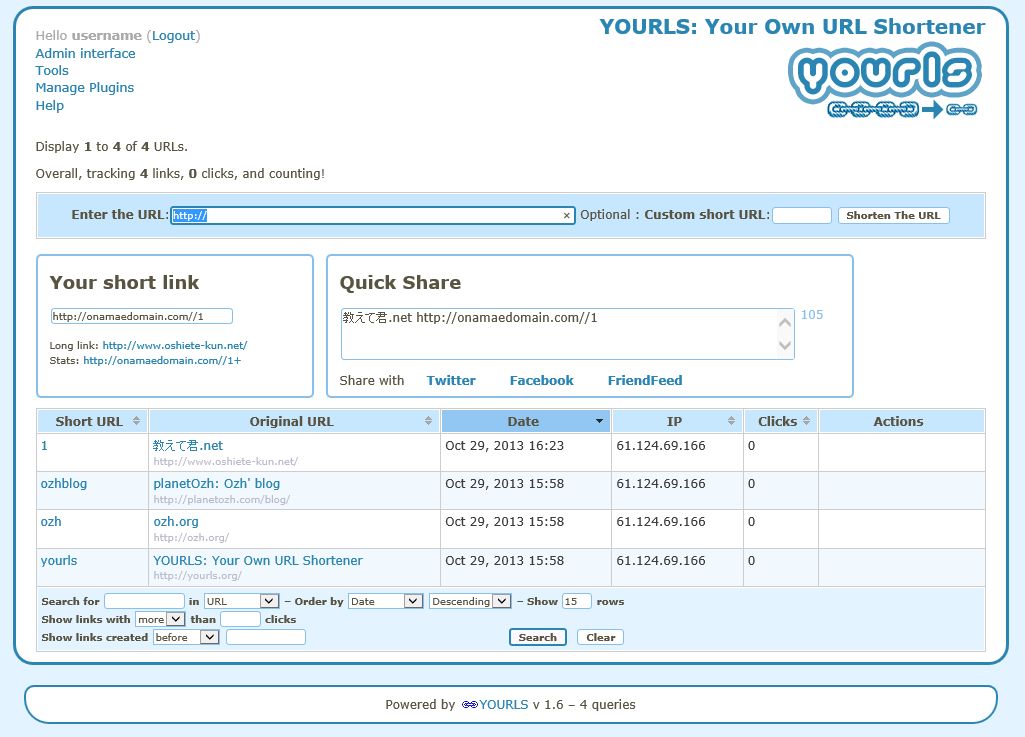Click the Shorten The URL button

click(893, 215)
